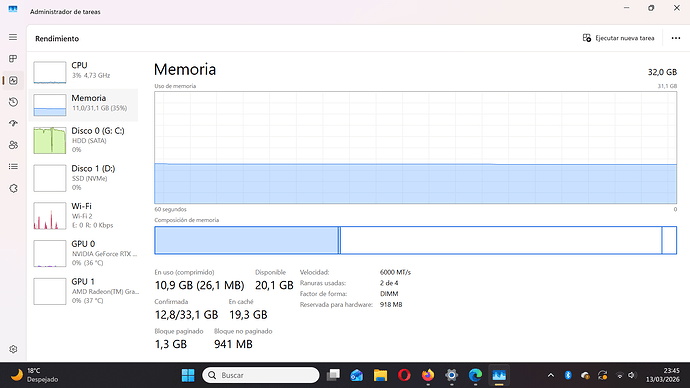Open Settings gear on taskbar
690x388 pixels.
[451, 375]
